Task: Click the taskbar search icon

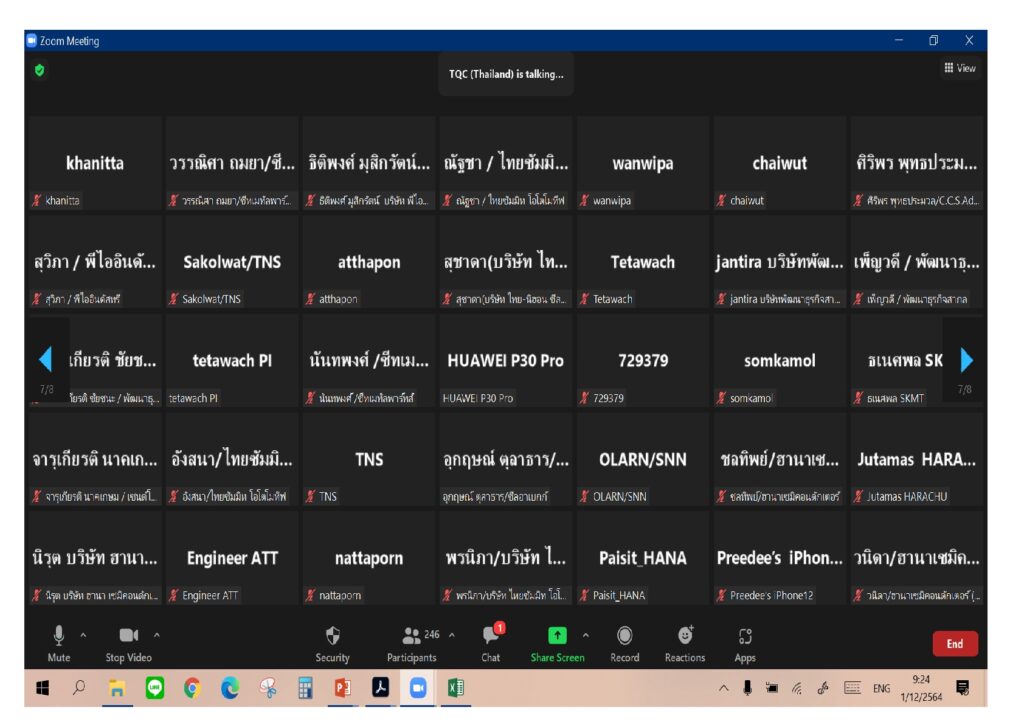Action: tap(79, 687)
